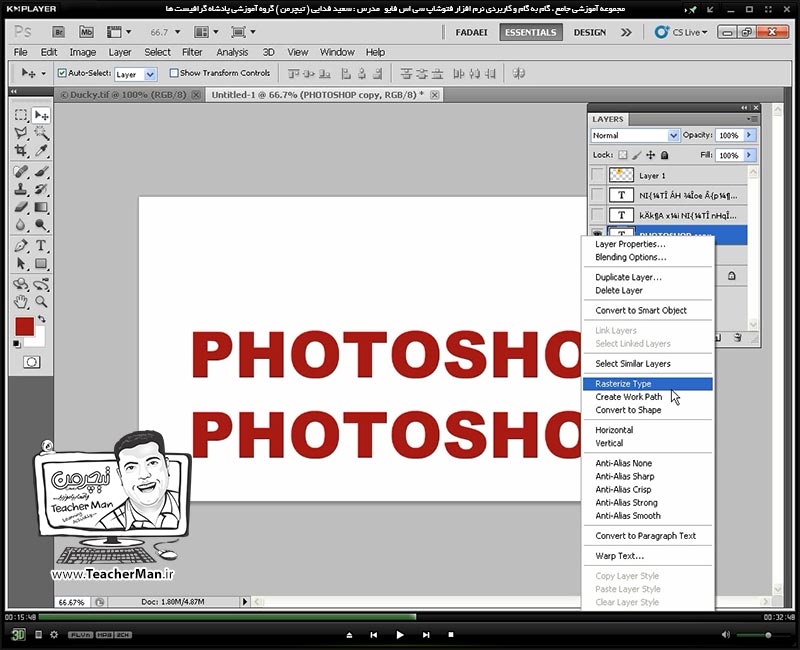The image size is (800, 650).
Task: Choose Rasterize Type from context menu
Action: 648,384
